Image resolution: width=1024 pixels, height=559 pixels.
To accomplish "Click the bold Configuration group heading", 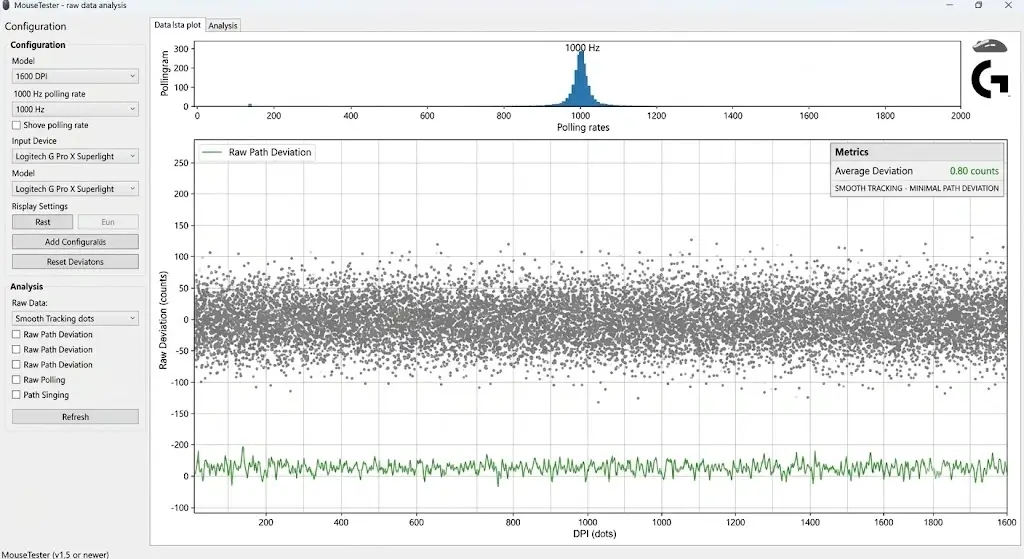I will tap(38, 45).
